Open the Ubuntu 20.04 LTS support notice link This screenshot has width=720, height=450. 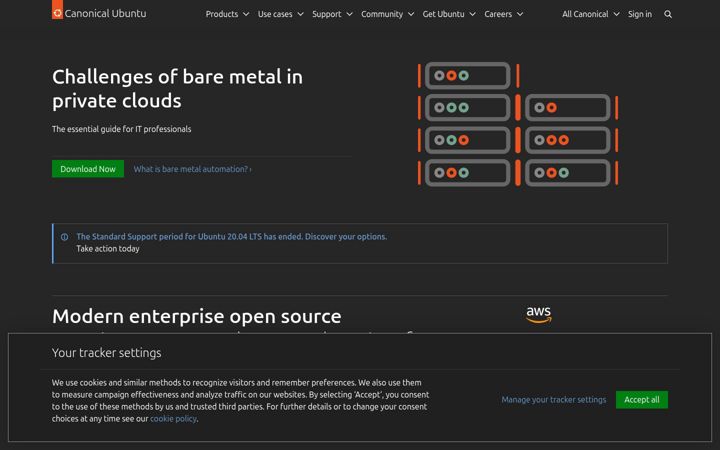point(231,236)
